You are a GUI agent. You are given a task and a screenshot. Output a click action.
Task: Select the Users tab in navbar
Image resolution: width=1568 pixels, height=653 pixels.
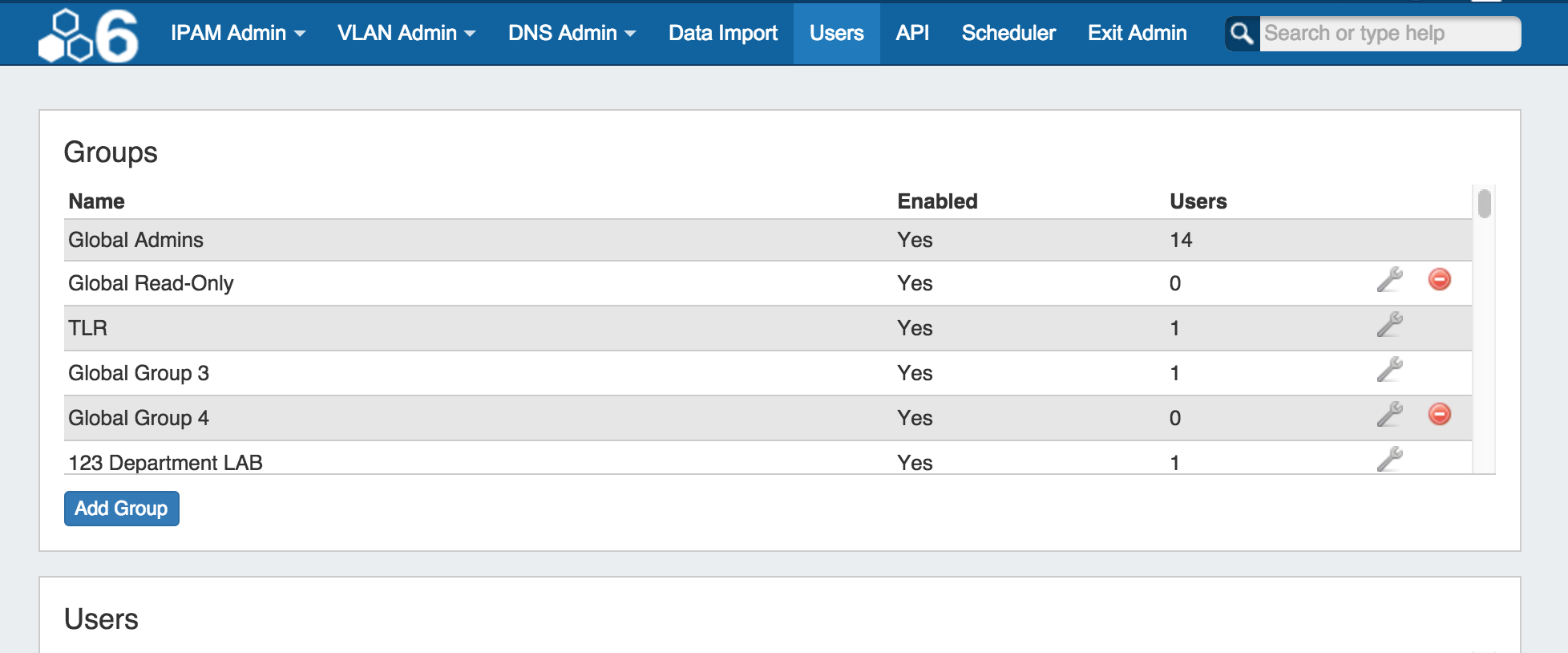pos(836,33)
